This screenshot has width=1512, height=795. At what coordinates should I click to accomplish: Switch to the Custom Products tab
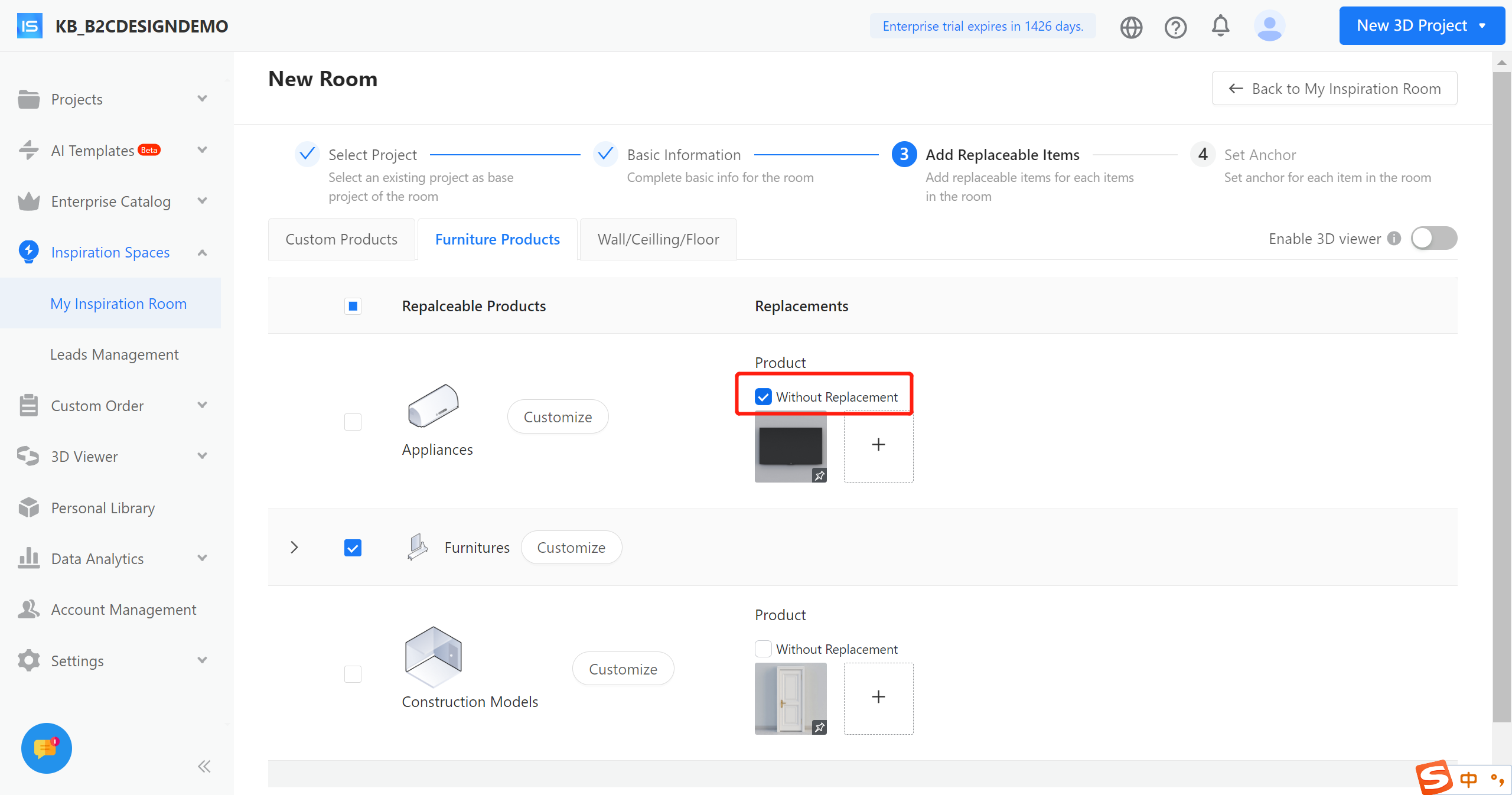pos(341,239)
